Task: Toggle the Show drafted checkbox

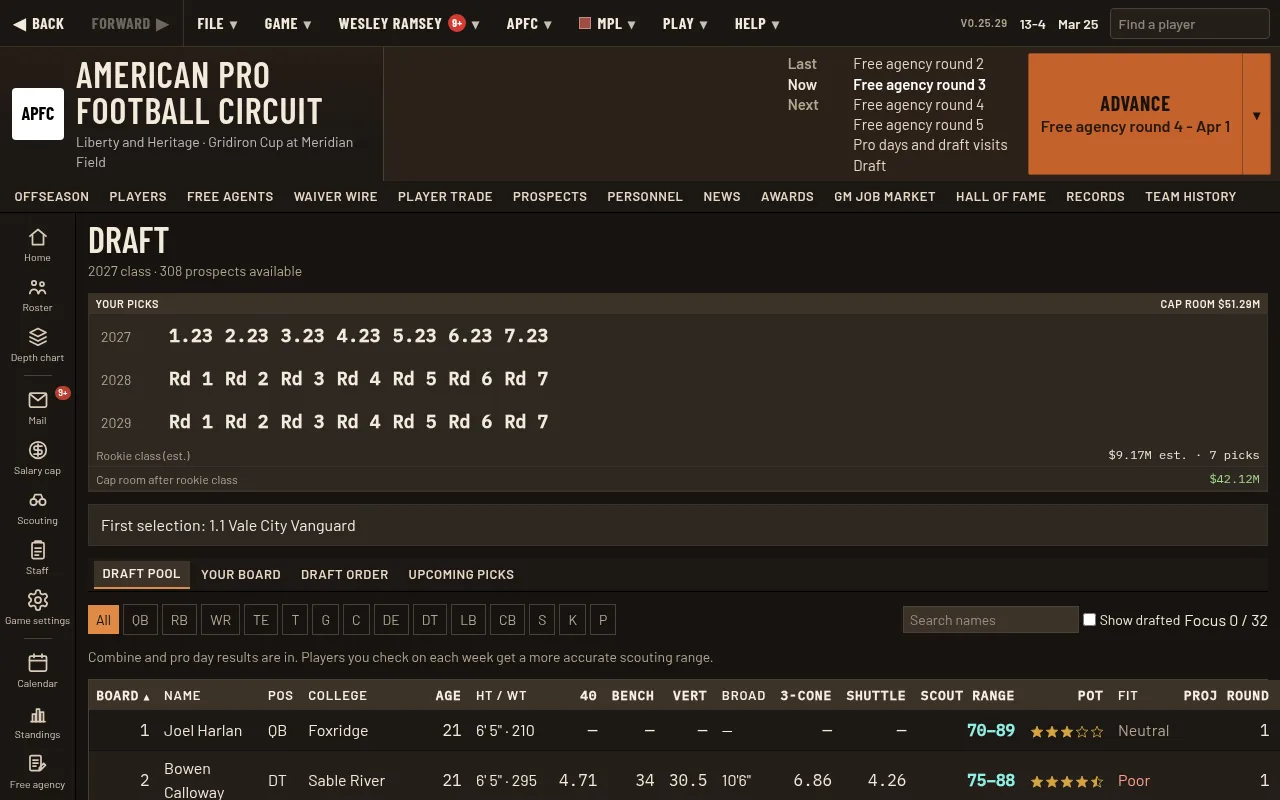Action: [1089, 620]
